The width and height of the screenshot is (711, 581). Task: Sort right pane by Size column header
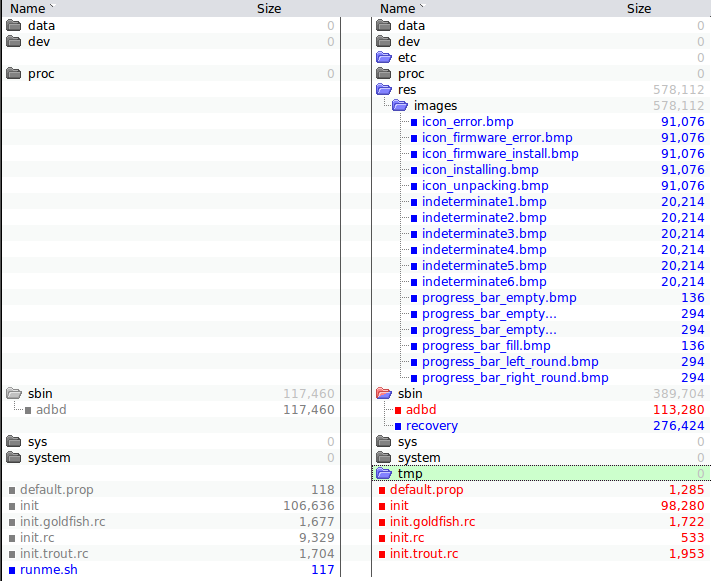[x=639, y=9]
